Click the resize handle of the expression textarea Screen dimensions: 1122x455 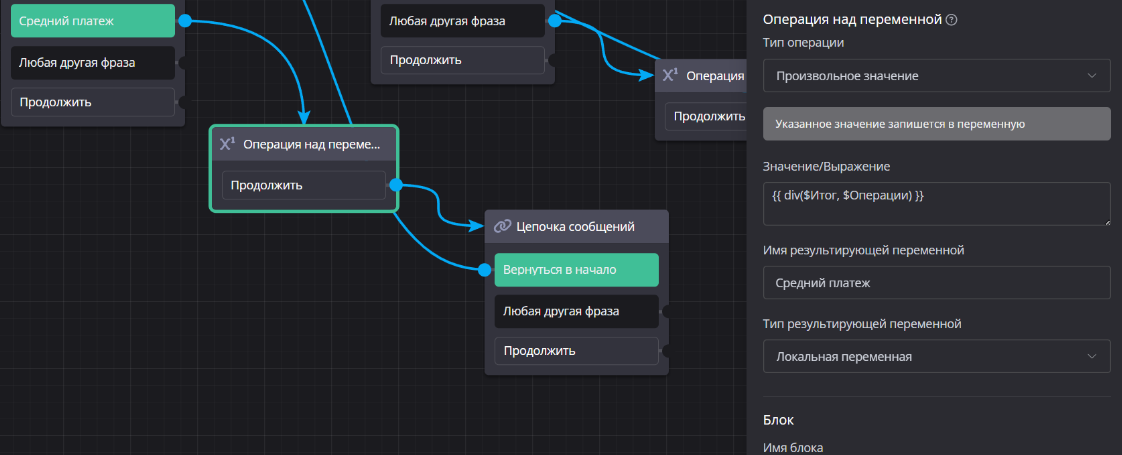[x=1106, y=221]
